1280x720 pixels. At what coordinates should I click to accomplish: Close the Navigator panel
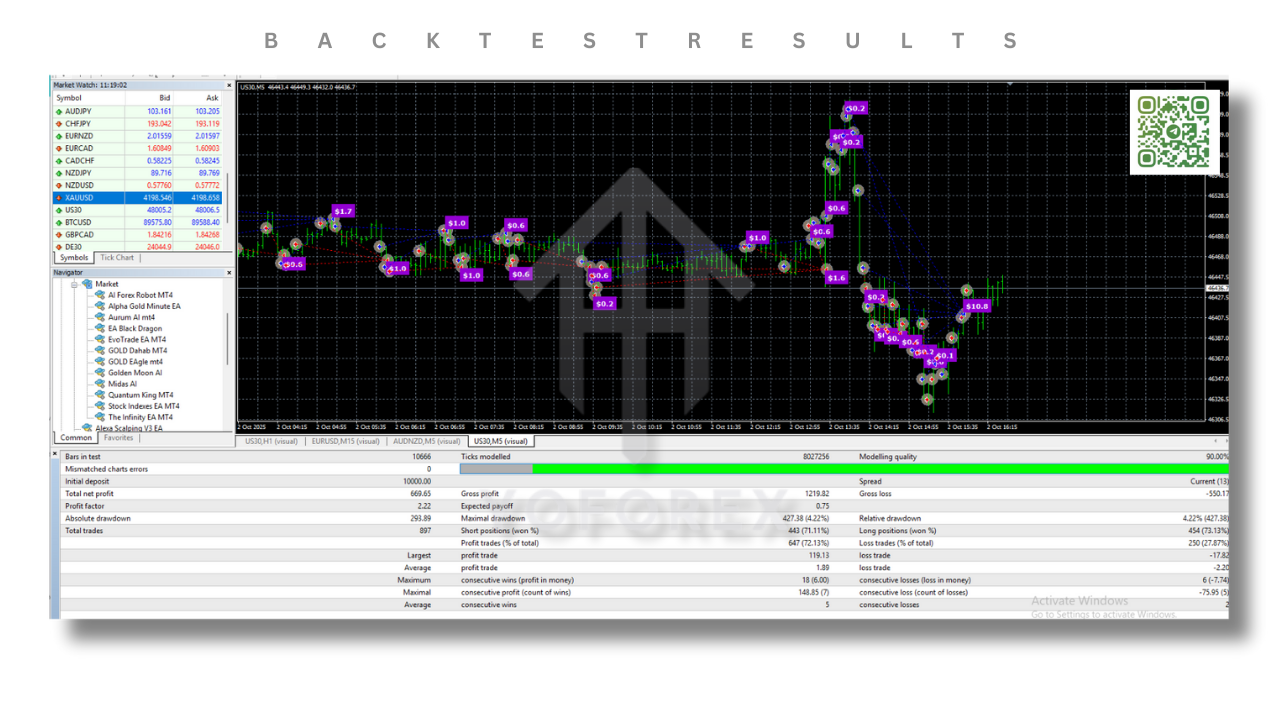pyautogui.click(x=229, y=272)
